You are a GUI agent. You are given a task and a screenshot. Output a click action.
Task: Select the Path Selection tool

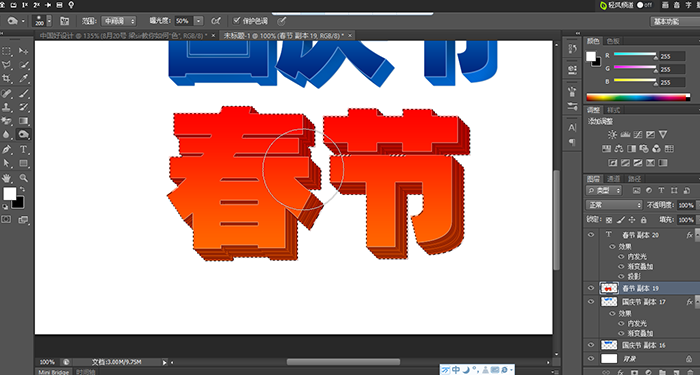(7, 163)
